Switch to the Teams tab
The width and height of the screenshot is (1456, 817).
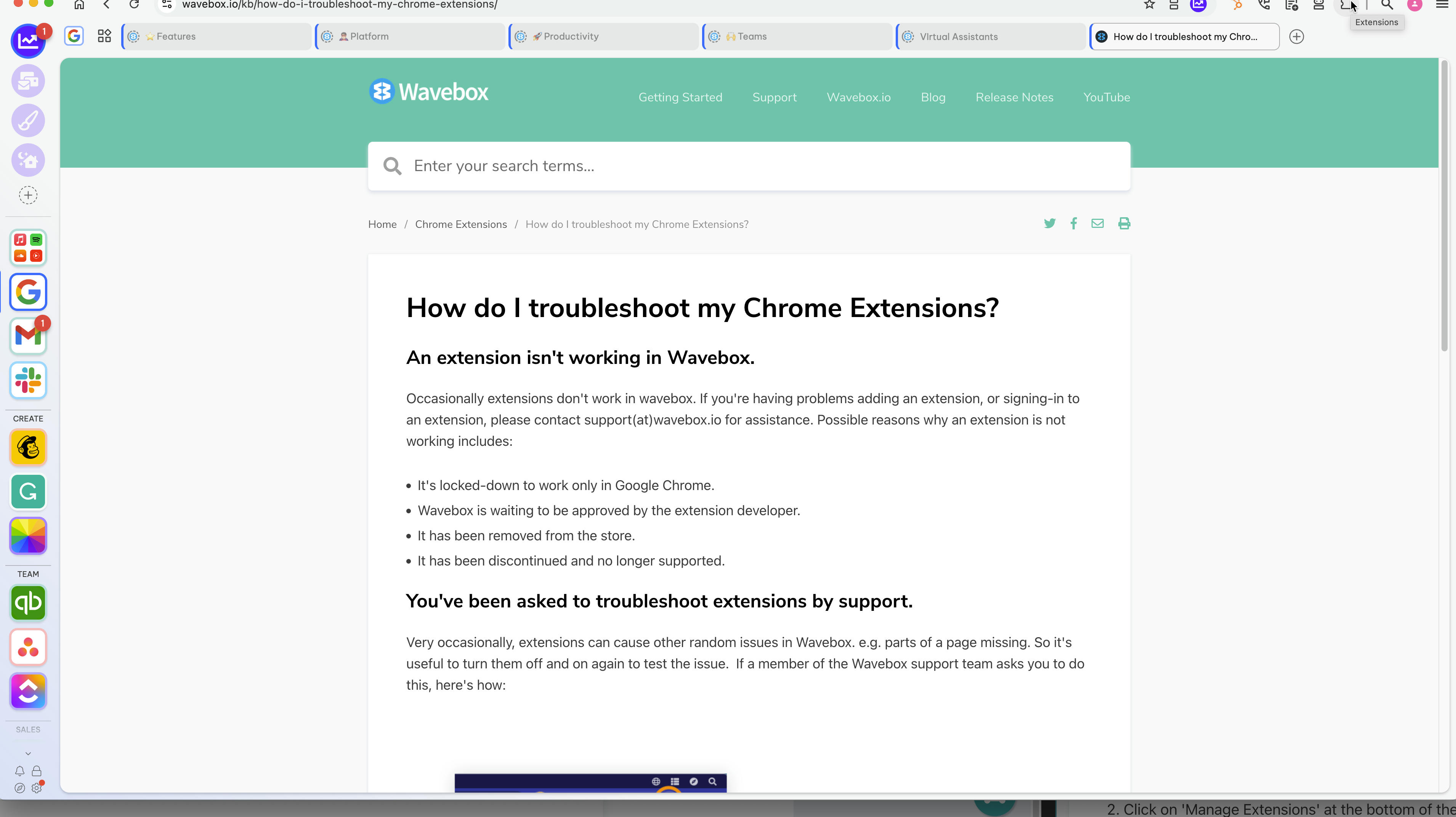tap(797, 36)
